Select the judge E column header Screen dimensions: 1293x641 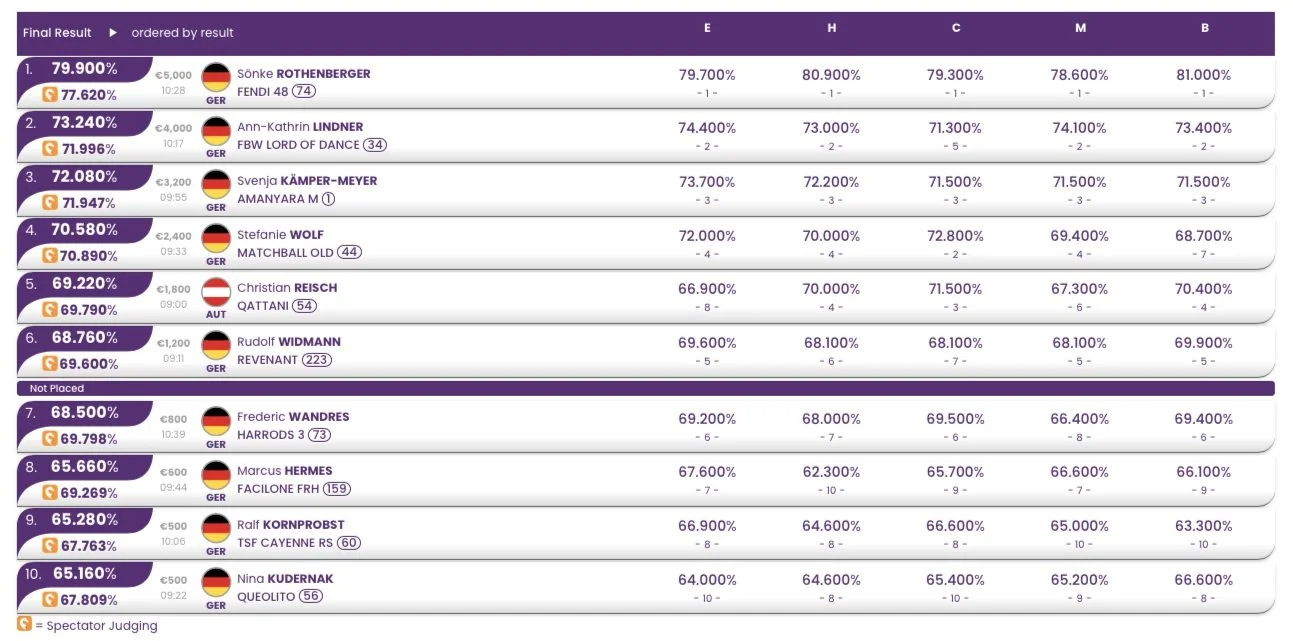click(x=707, y=28)
